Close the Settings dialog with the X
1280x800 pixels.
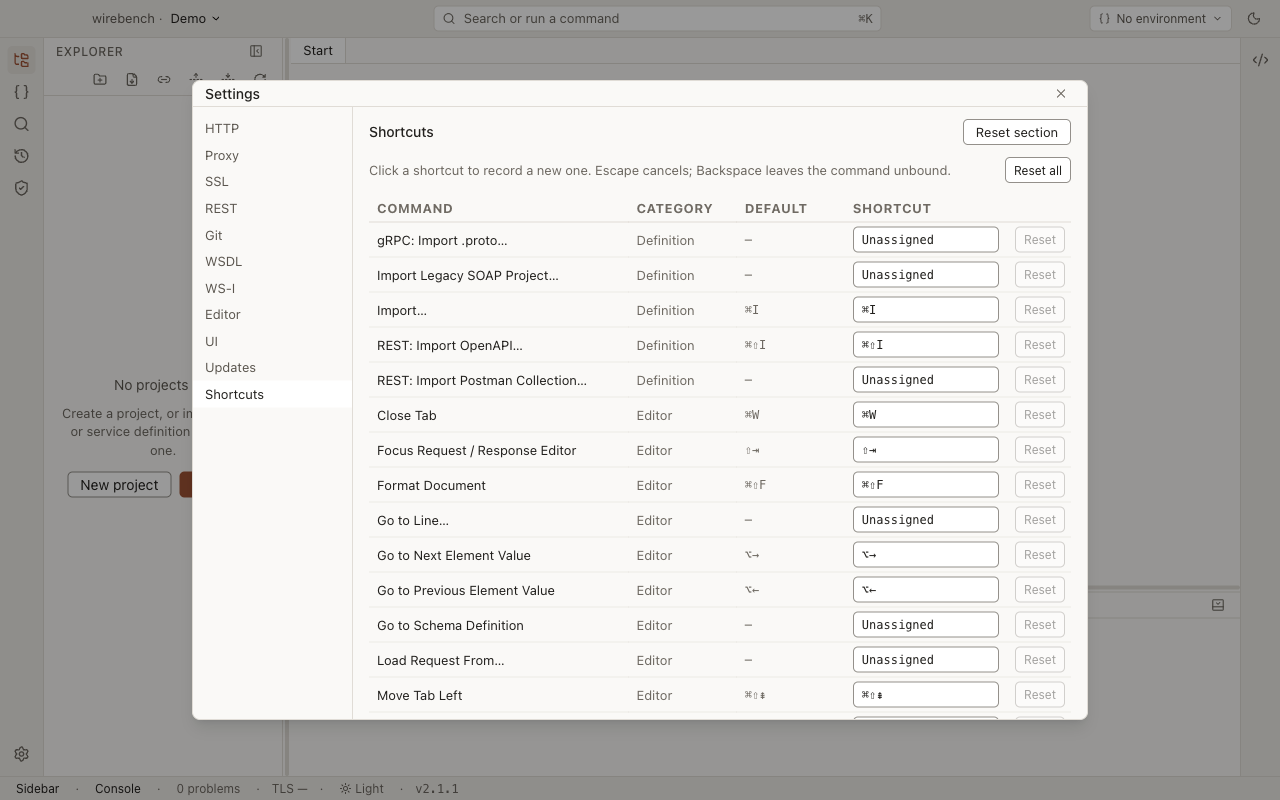pos(1061,94)
